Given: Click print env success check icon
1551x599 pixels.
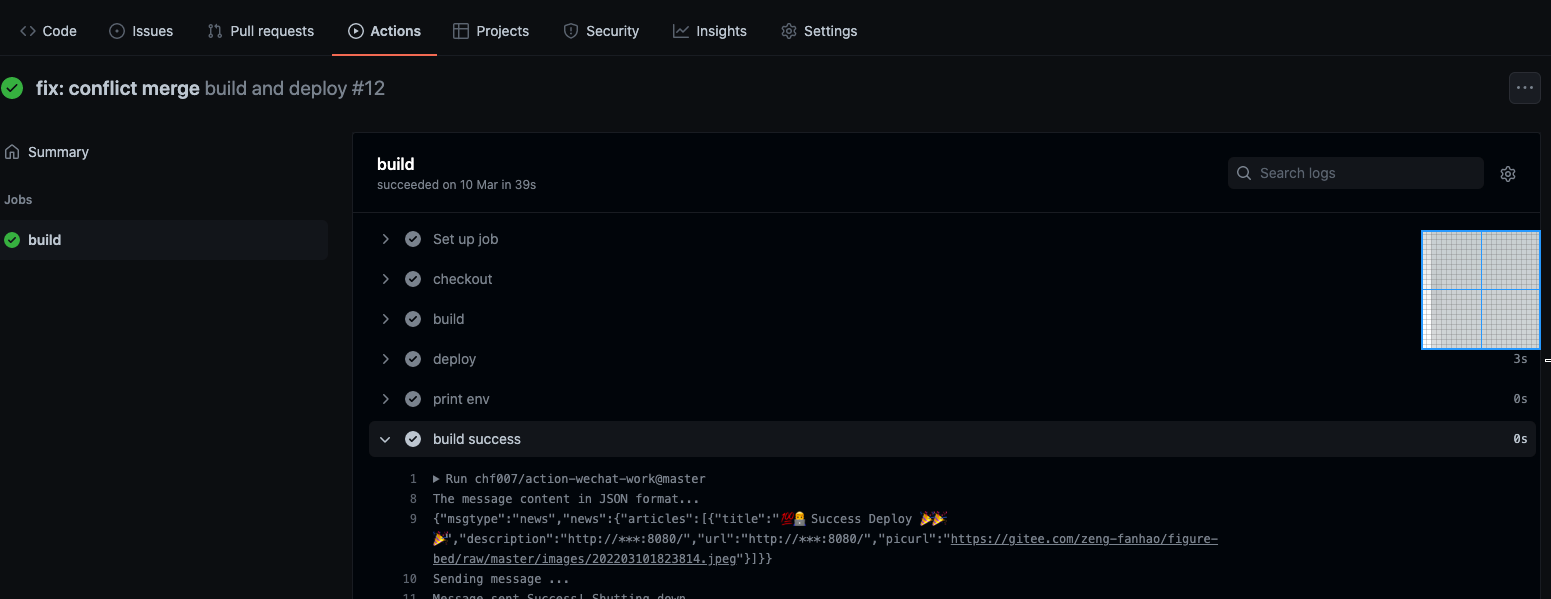Looking at the screenshot, I should coord(413,399).
